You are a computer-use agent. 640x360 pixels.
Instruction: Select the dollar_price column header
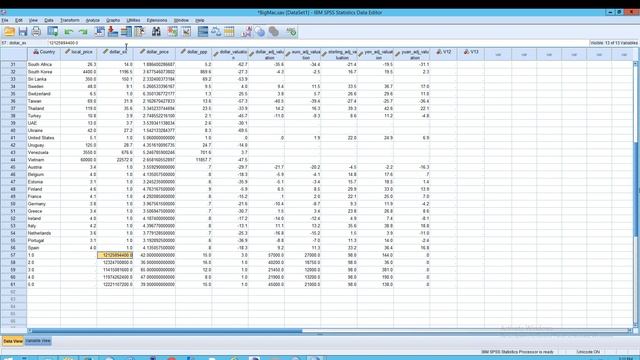154,54
